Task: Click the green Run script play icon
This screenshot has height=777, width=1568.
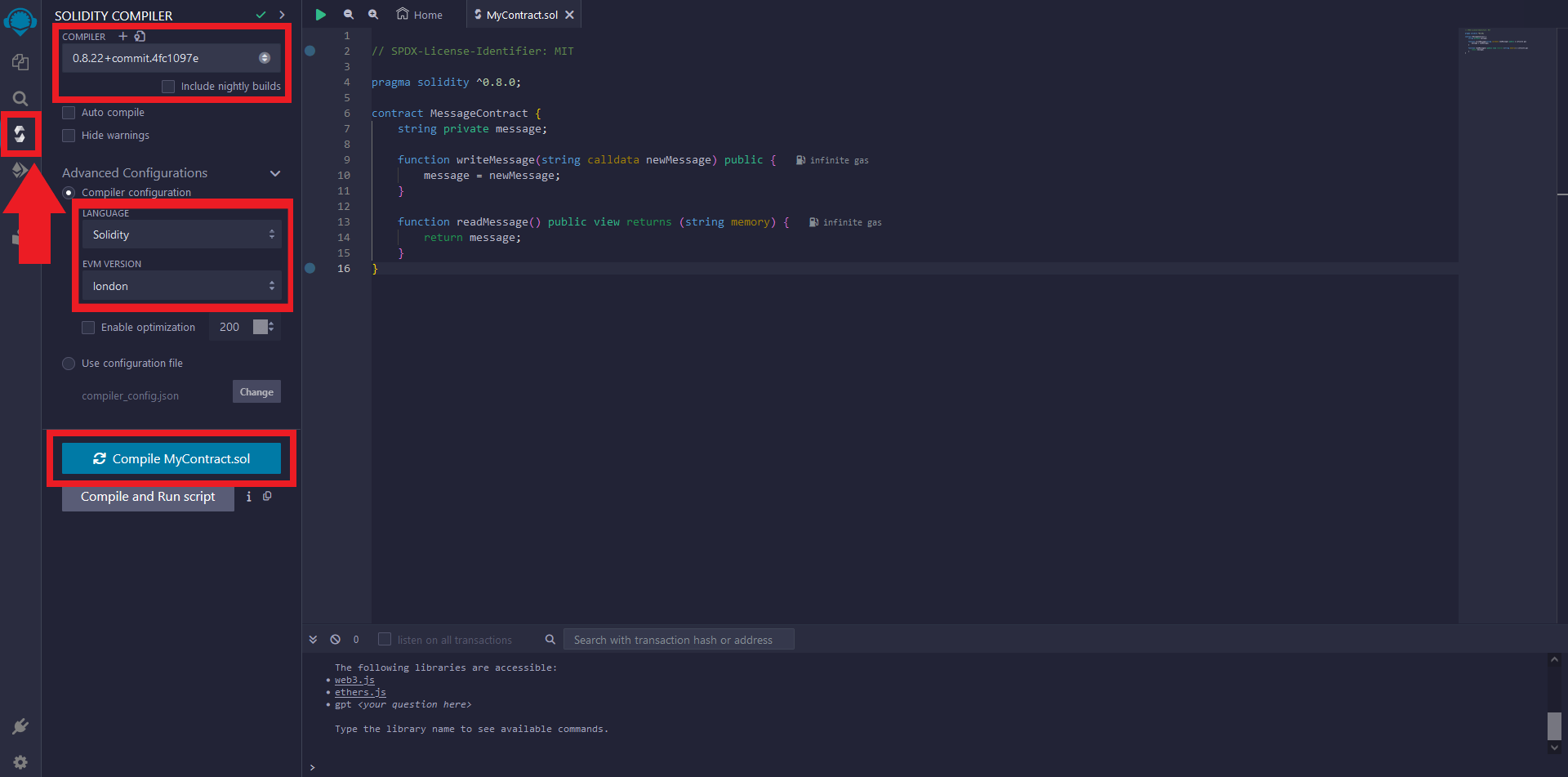Action: [x=321, y=15]
